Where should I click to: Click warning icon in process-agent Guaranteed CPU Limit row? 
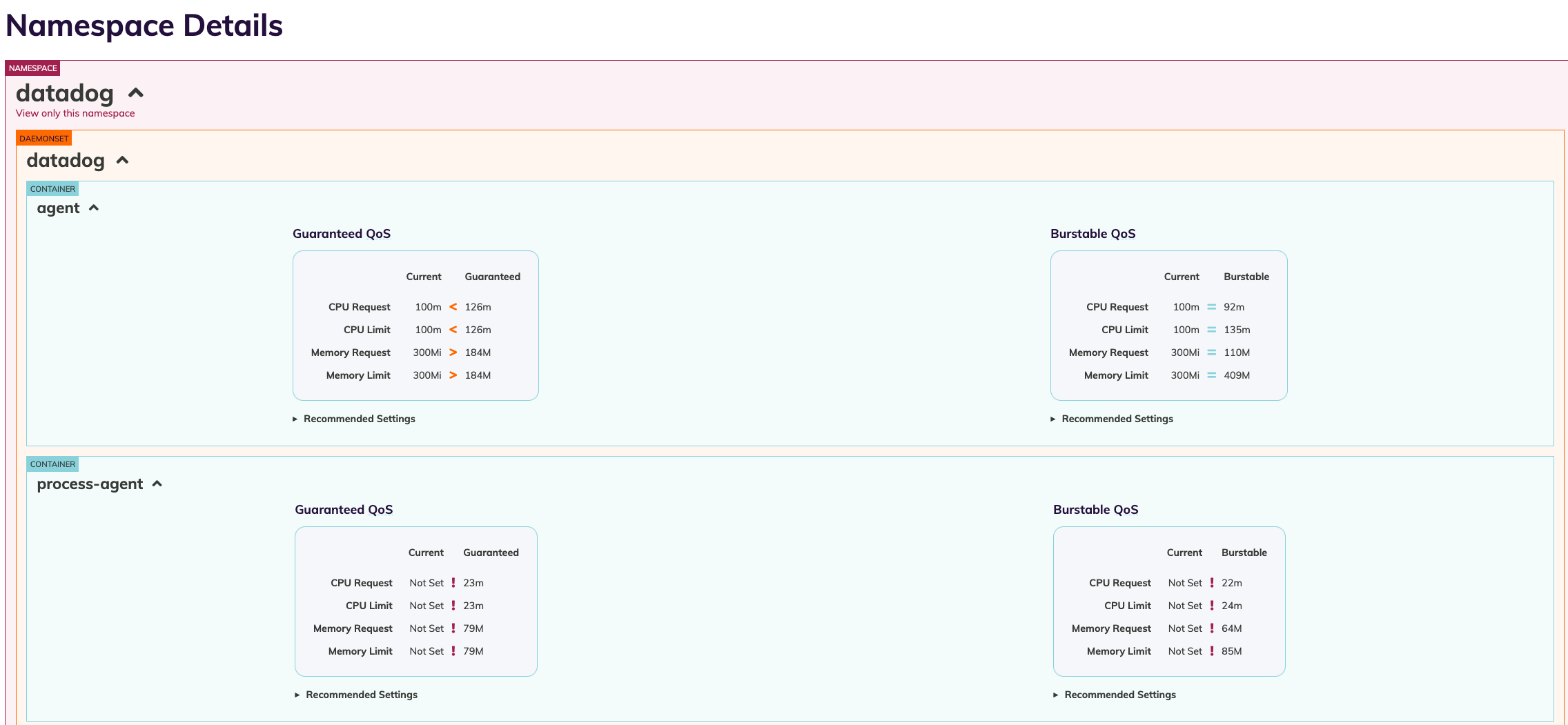click(453, 606)
